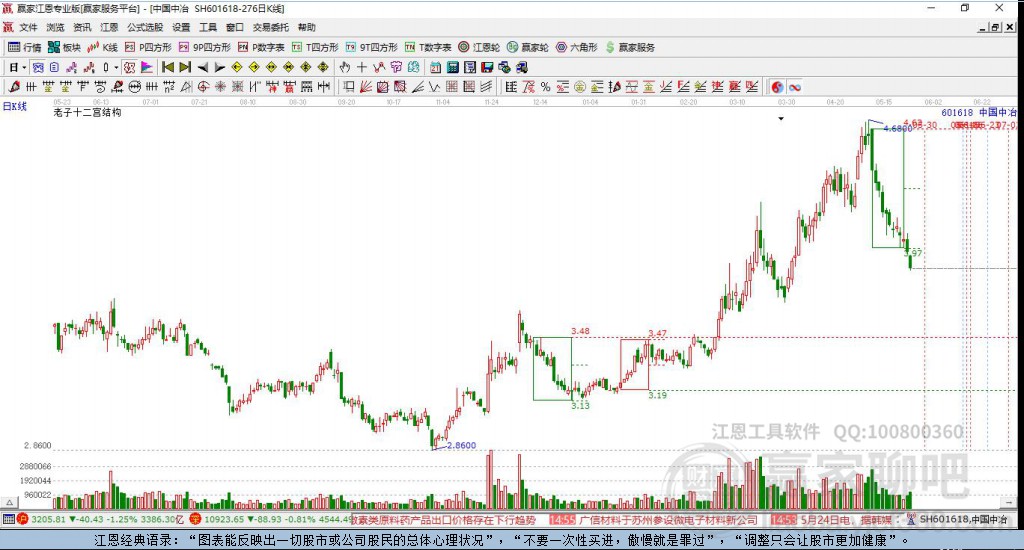The height and width of the screenshot is (550, 1024).
Task: Step chart left with black arrow
Action: point(202,67)
